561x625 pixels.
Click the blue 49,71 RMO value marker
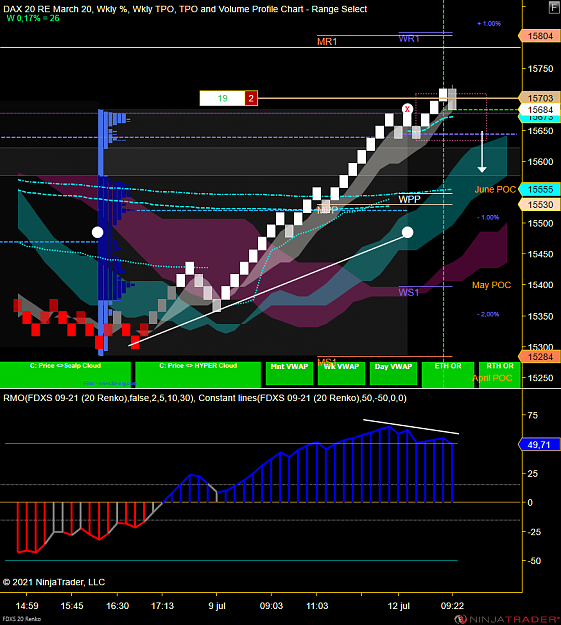coord(540,444)
